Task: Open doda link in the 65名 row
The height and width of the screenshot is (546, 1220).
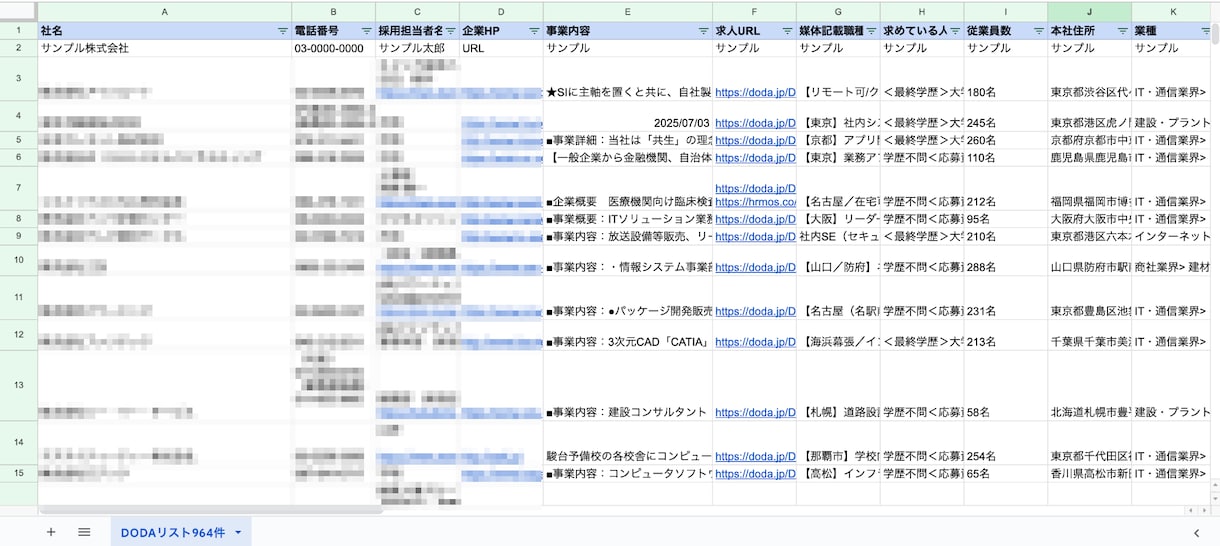Action: (755, 474)
